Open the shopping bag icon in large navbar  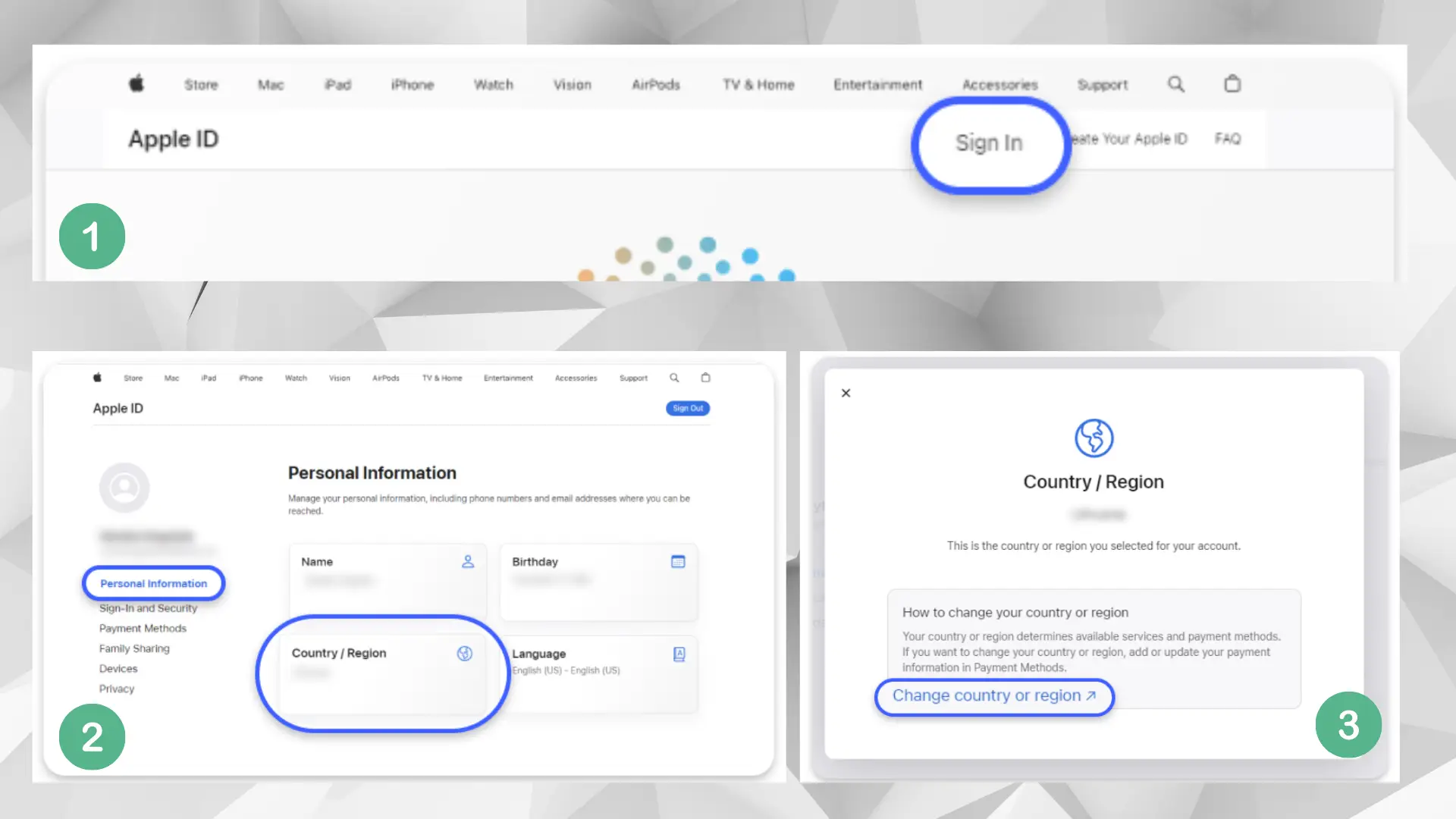pos(1232,83)
